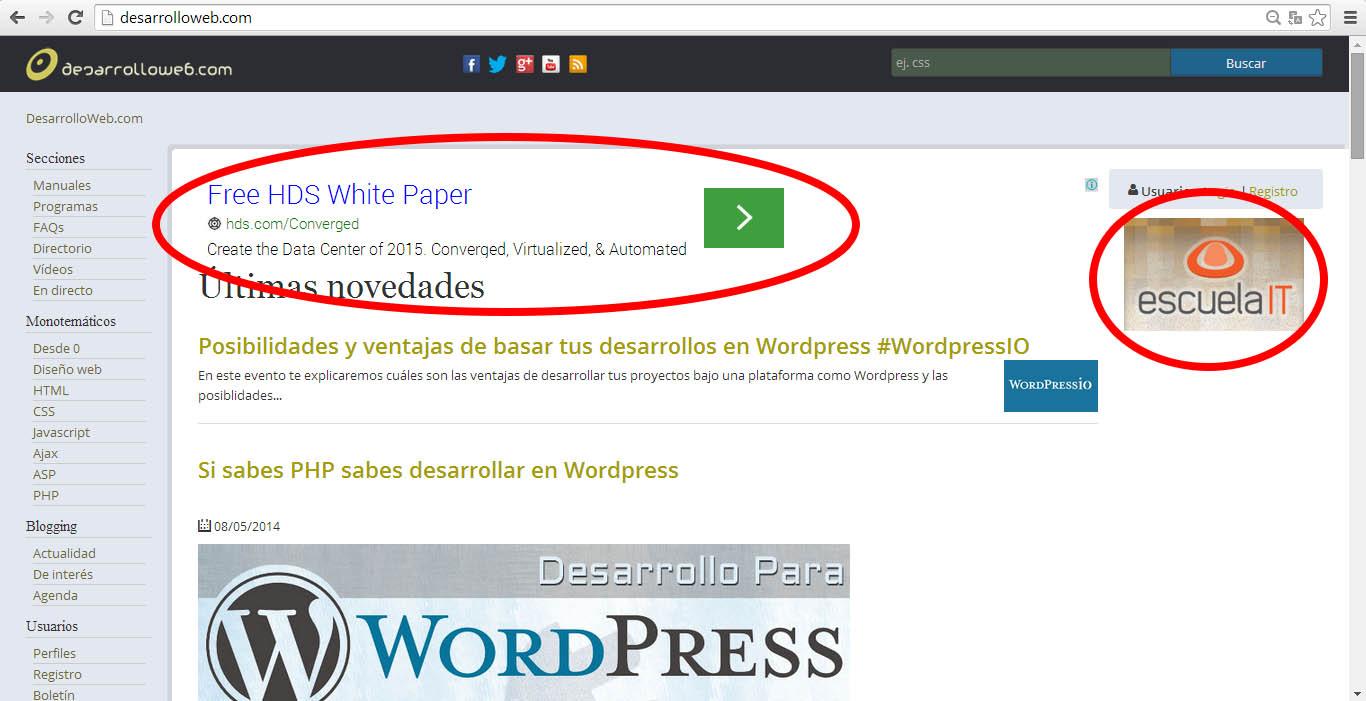This screenshot has height=701, width=1366.
Task: Click 'Desarrollo Para WordPress' banner image
Action: 524,622
